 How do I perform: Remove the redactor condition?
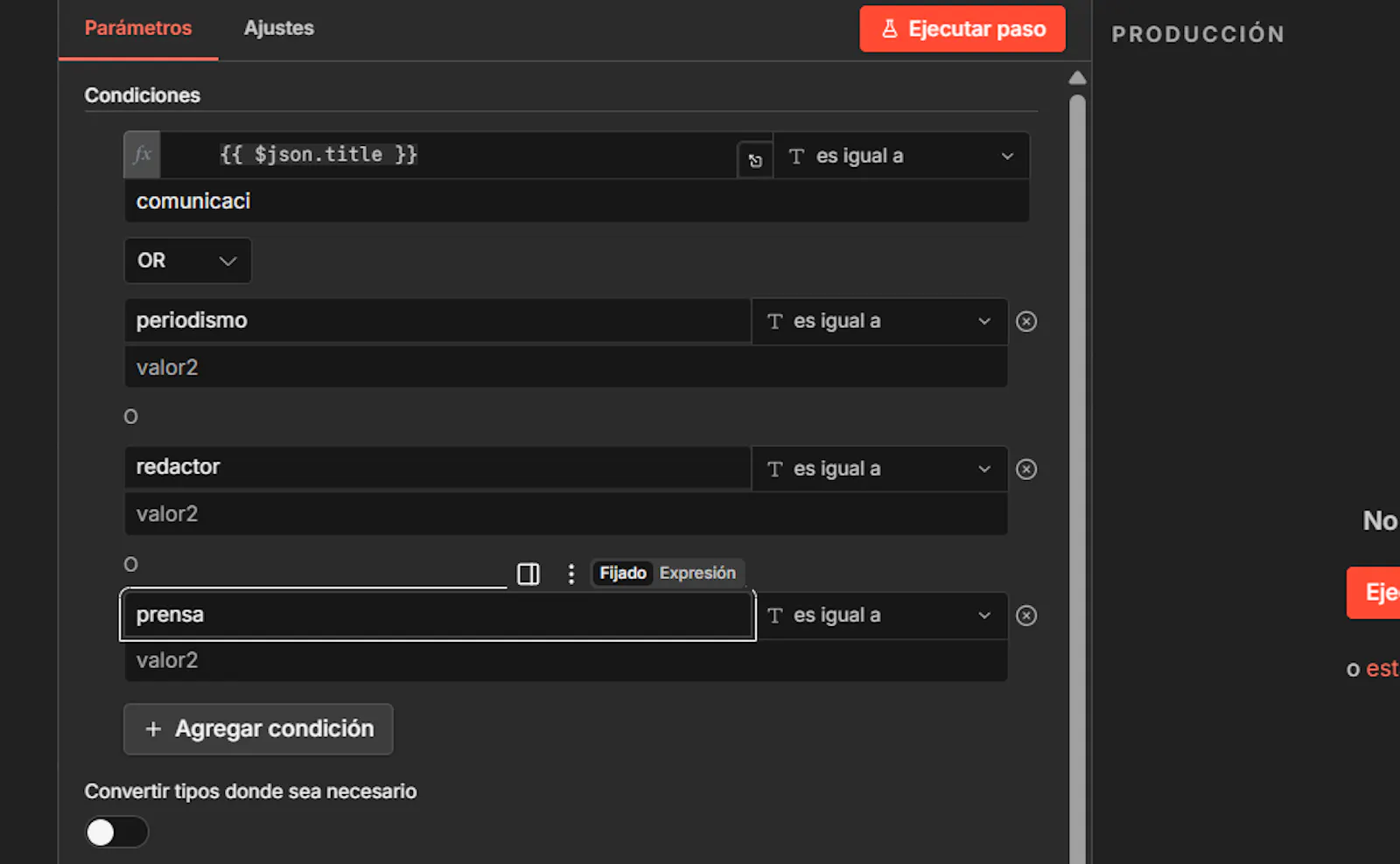tap(1026, 470)
